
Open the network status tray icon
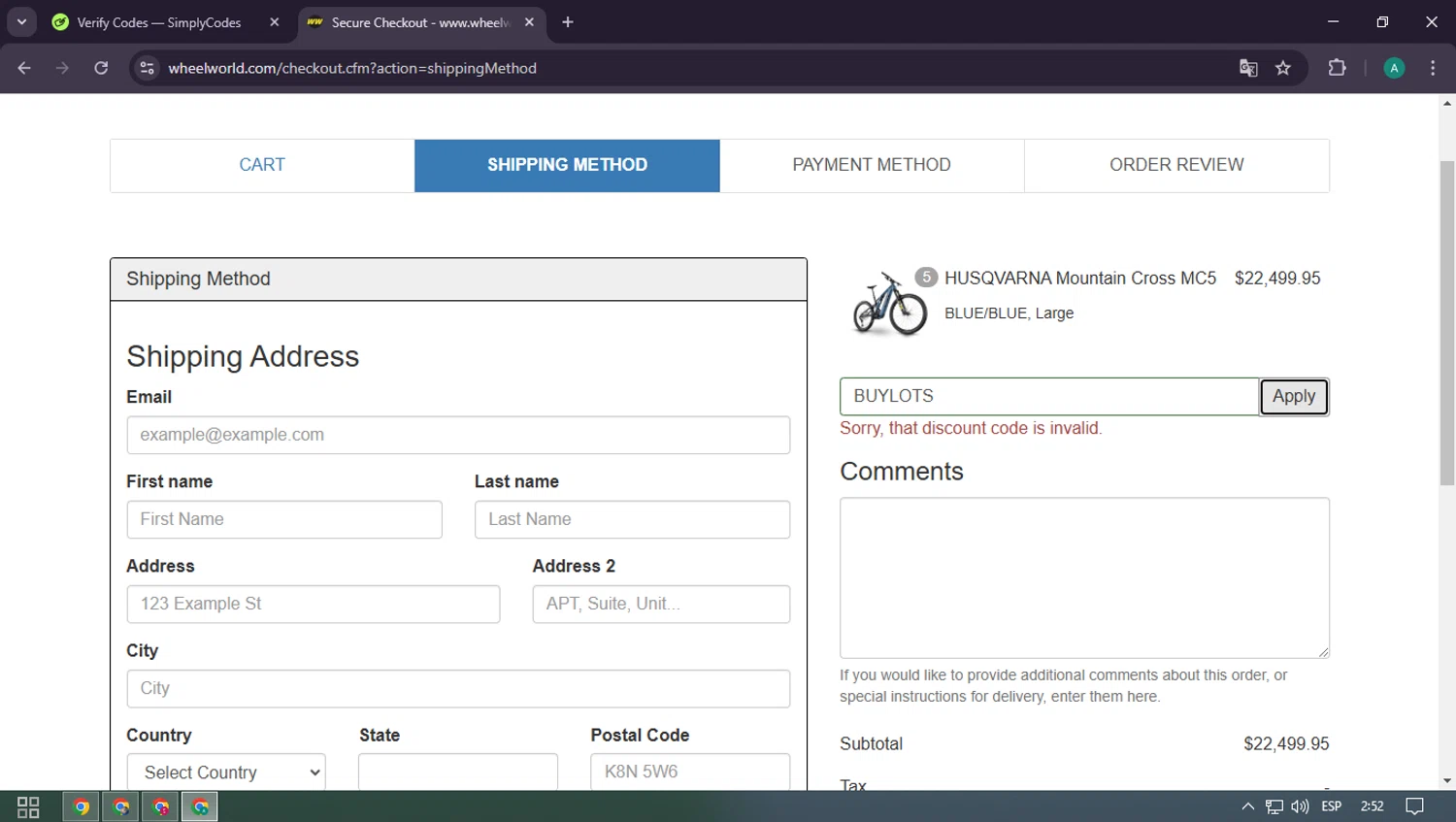pyautogui.click(x=1274, y=806)
